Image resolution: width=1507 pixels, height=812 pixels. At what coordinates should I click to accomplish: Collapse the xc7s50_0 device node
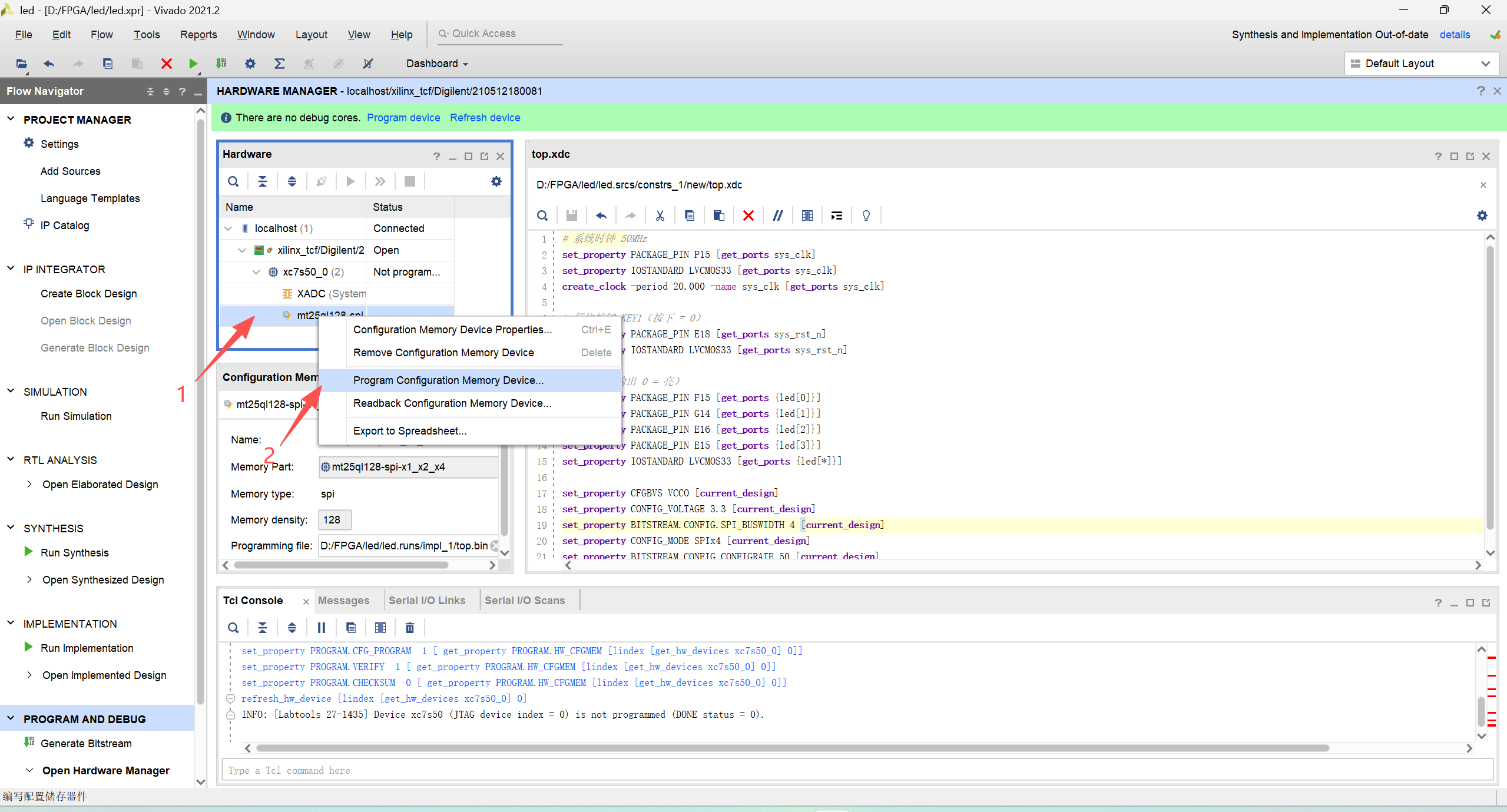[x=256, y=272]
